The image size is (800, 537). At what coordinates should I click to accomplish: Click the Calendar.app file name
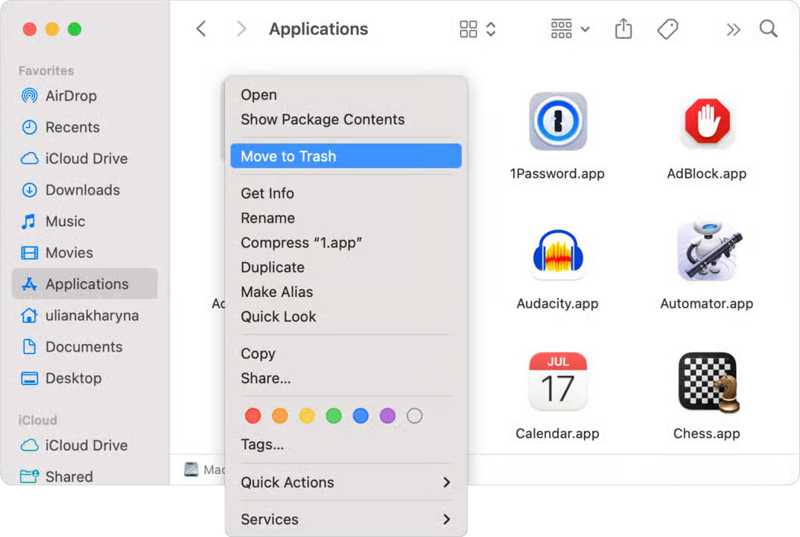pyautogui.click(x=557, y=433)
